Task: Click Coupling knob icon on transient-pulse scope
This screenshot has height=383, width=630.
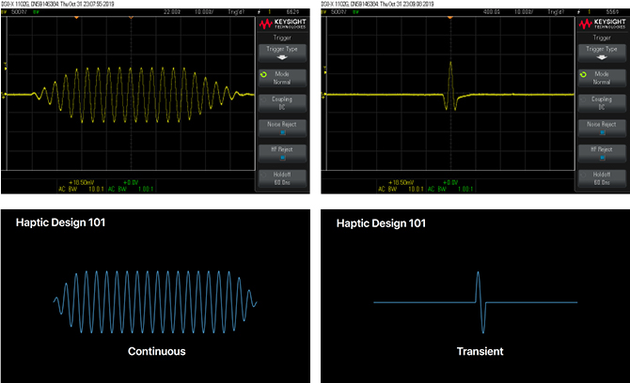Action: [x=583, y=99]
